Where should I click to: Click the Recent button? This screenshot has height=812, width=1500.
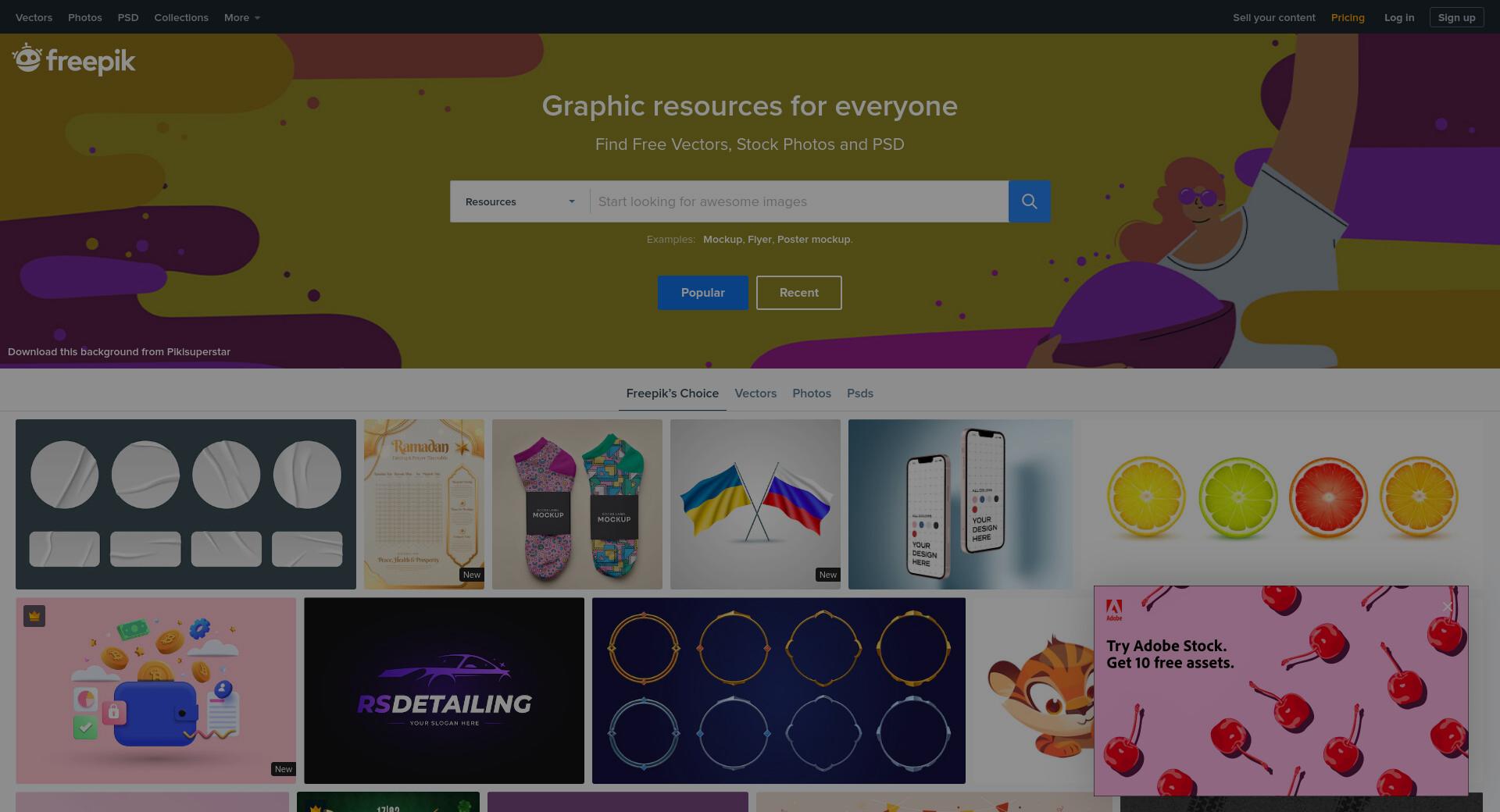(x=799, y=293)
